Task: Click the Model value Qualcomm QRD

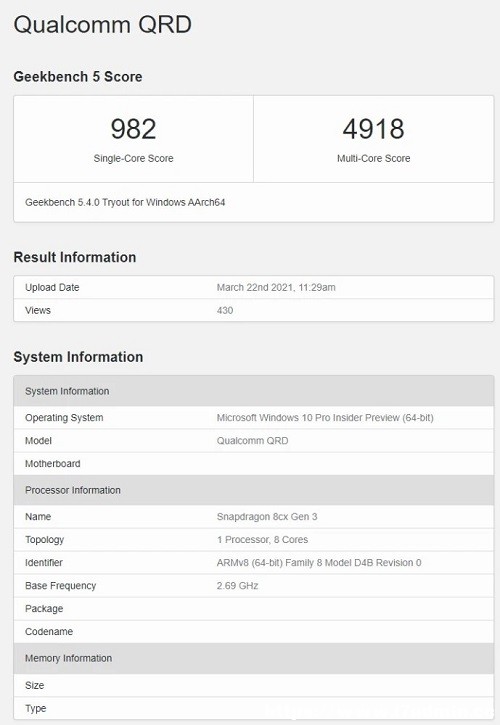Action: pyautogui.click(x=253, y=441)
